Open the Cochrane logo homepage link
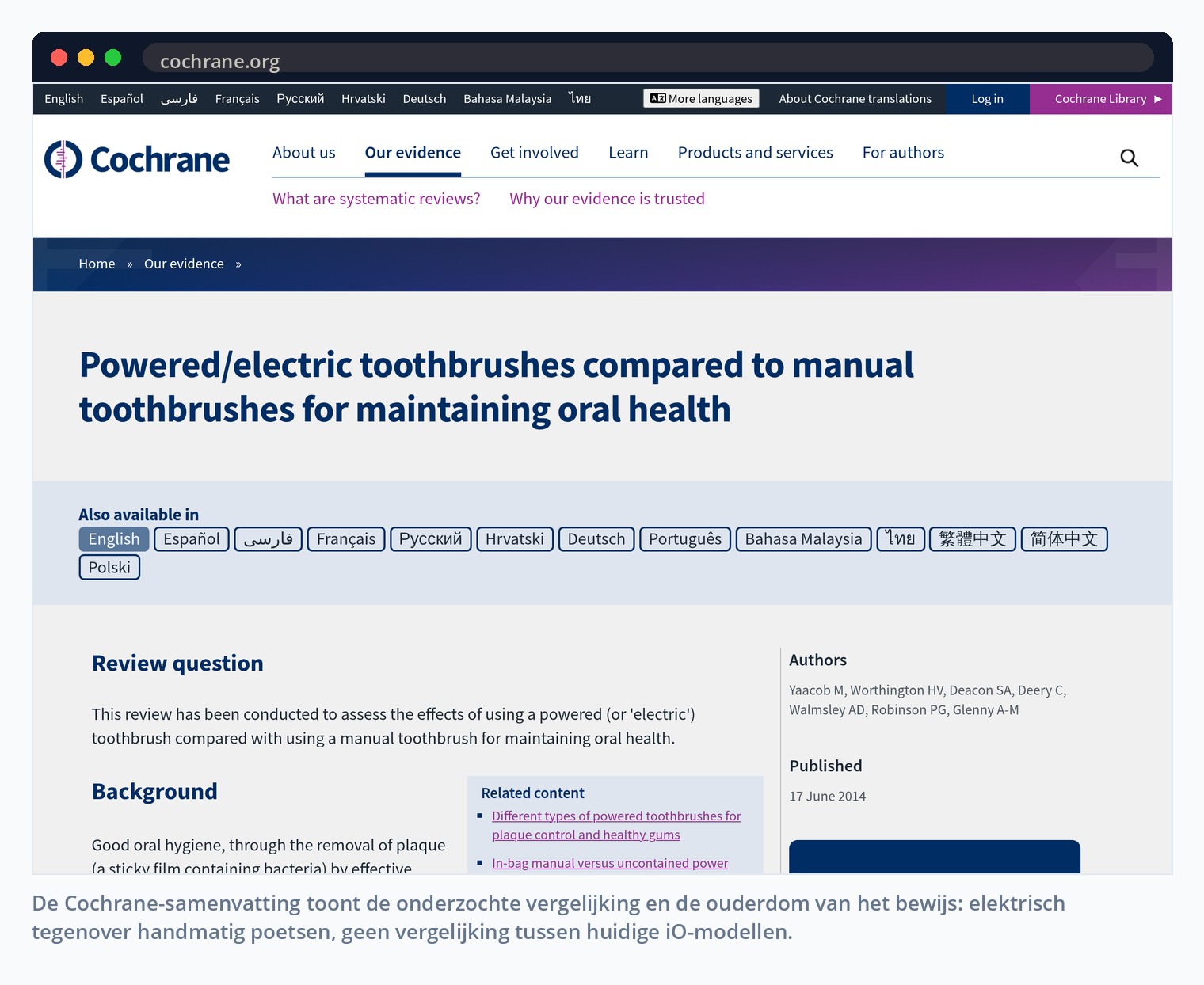Image resolution: width=1204 pixels, height=985 pixels. point(137,159)
